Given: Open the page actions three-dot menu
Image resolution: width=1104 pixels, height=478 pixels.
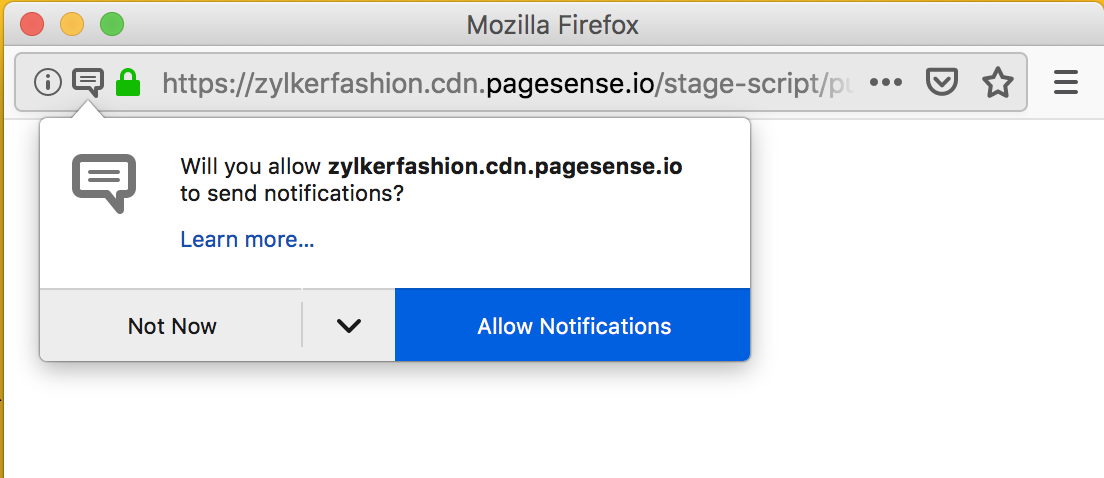Looking at the screenshot, I should tap(886, 82).
